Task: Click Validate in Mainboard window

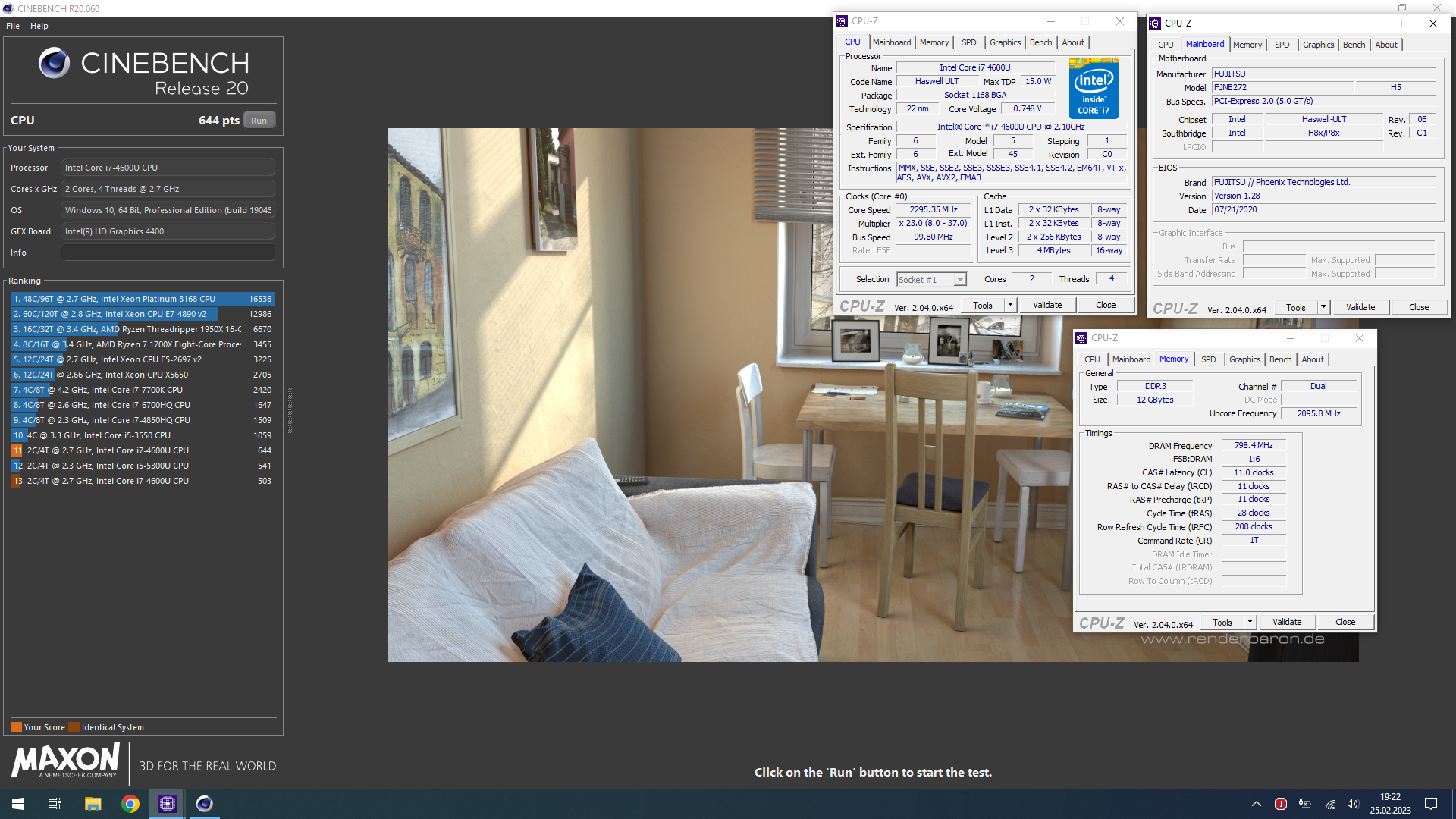Action: [x=1360, y=307]
